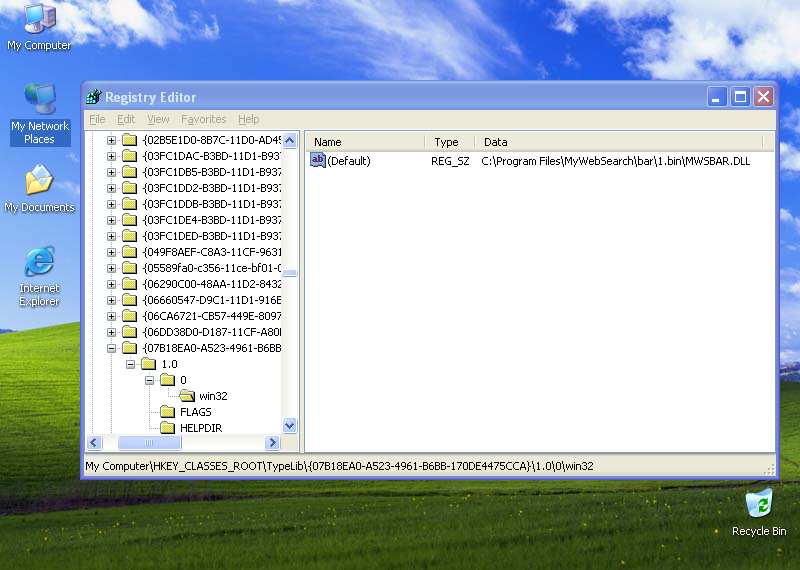Screen dimensions: 800x570
Task: Select the (Default) string value icon
Action: (318, 160)
